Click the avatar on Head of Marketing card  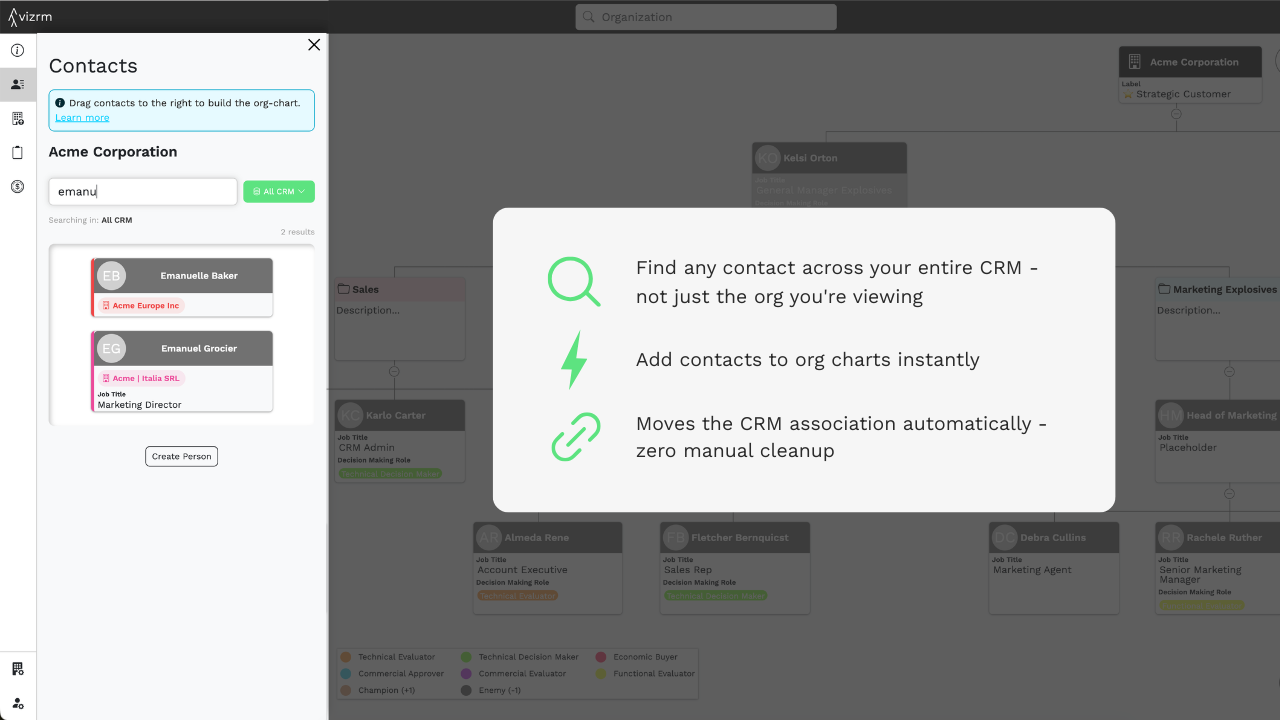coord(1171,415)
